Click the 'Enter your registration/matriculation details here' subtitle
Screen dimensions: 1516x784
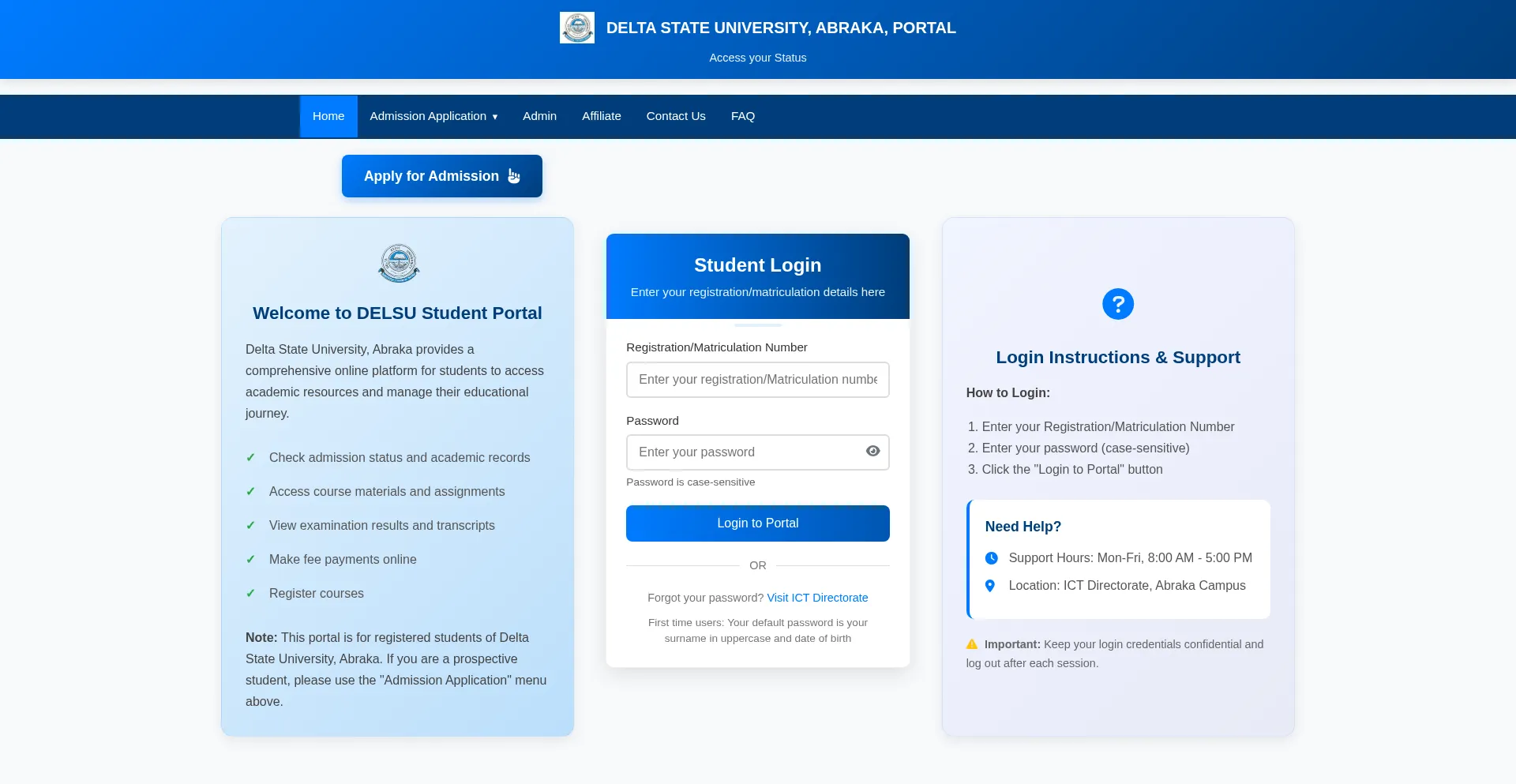click(758, 292)
